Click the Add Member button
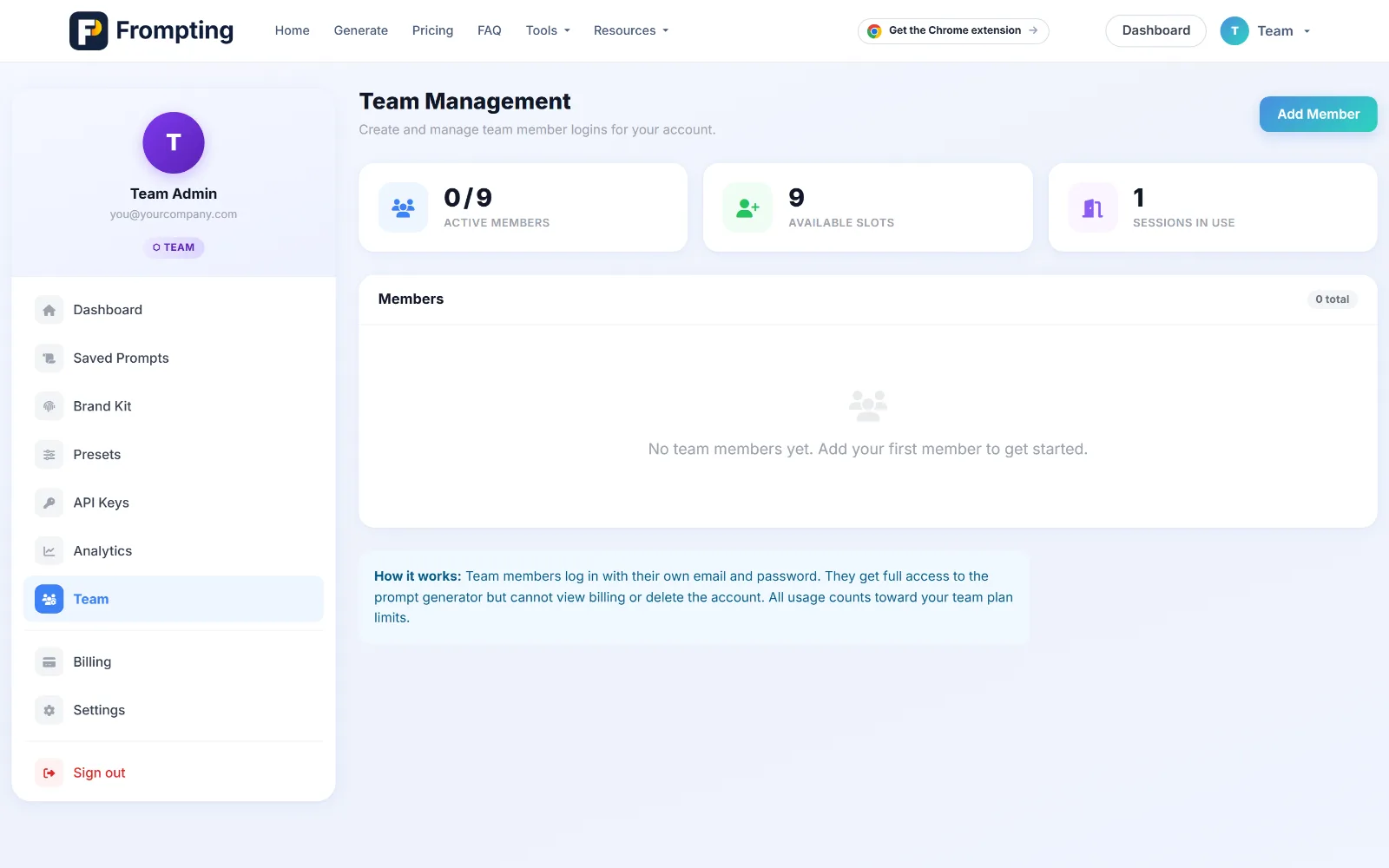This screenshot has height=868, width=1389. pyautogui.click(x=1318, y=114)
